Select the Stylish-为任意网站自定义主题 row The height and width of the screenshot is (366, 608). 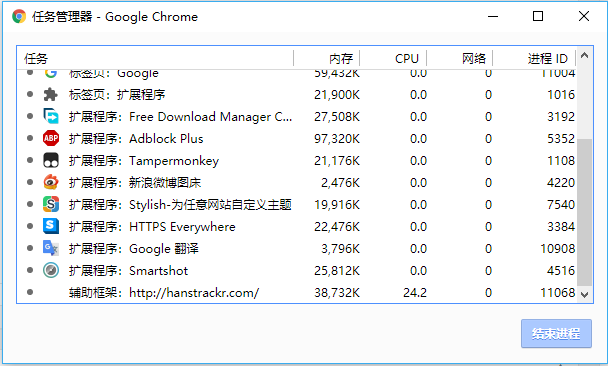[x=297, y=204]
